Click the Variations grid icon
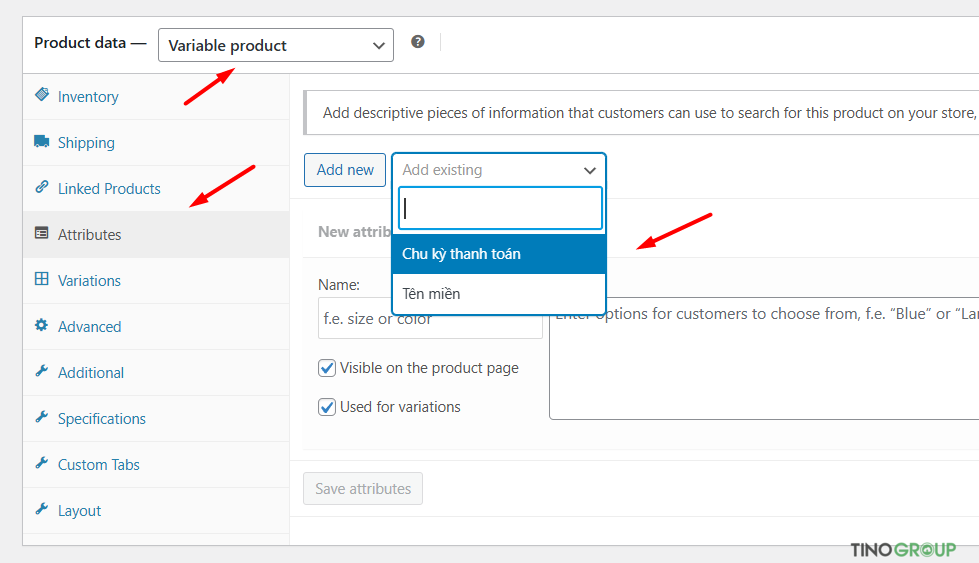The width and height of the screenshot is (979, 563). pyautogui.click(x=41, y=280)
